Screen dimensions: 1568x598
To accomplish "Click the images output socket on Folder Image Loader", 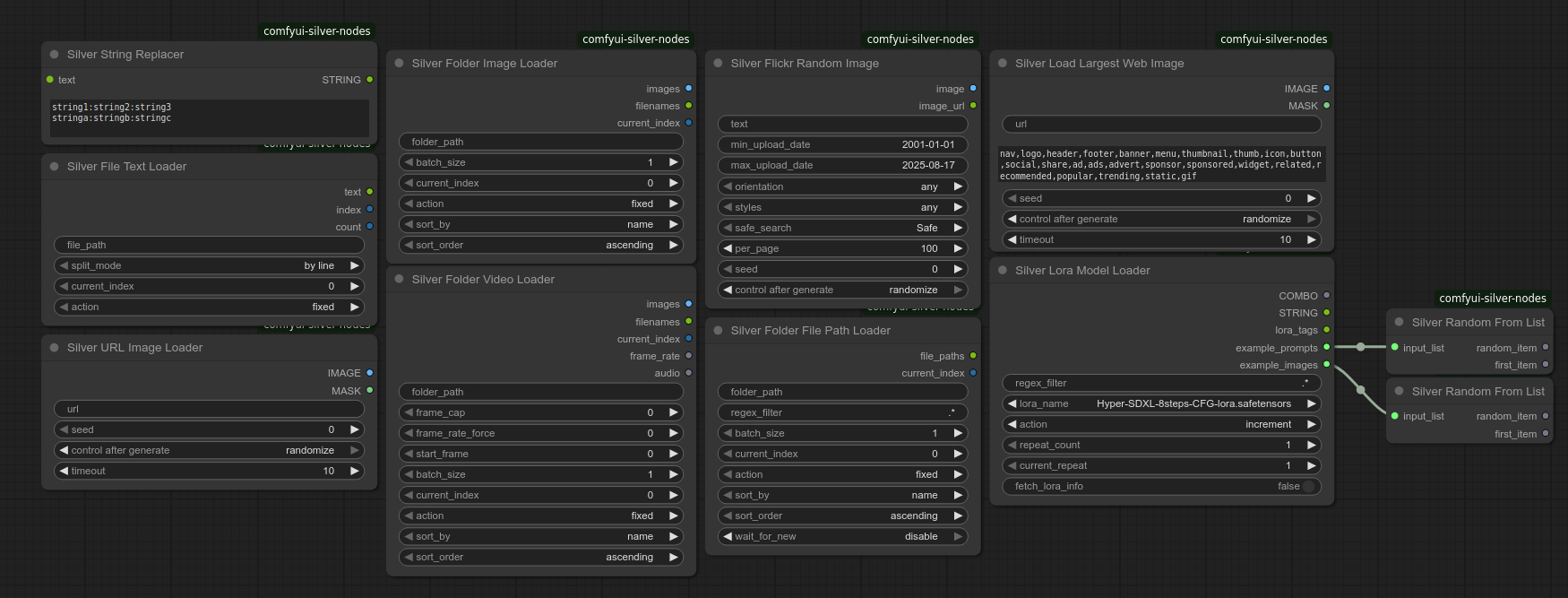I will (x=689, y=89).
